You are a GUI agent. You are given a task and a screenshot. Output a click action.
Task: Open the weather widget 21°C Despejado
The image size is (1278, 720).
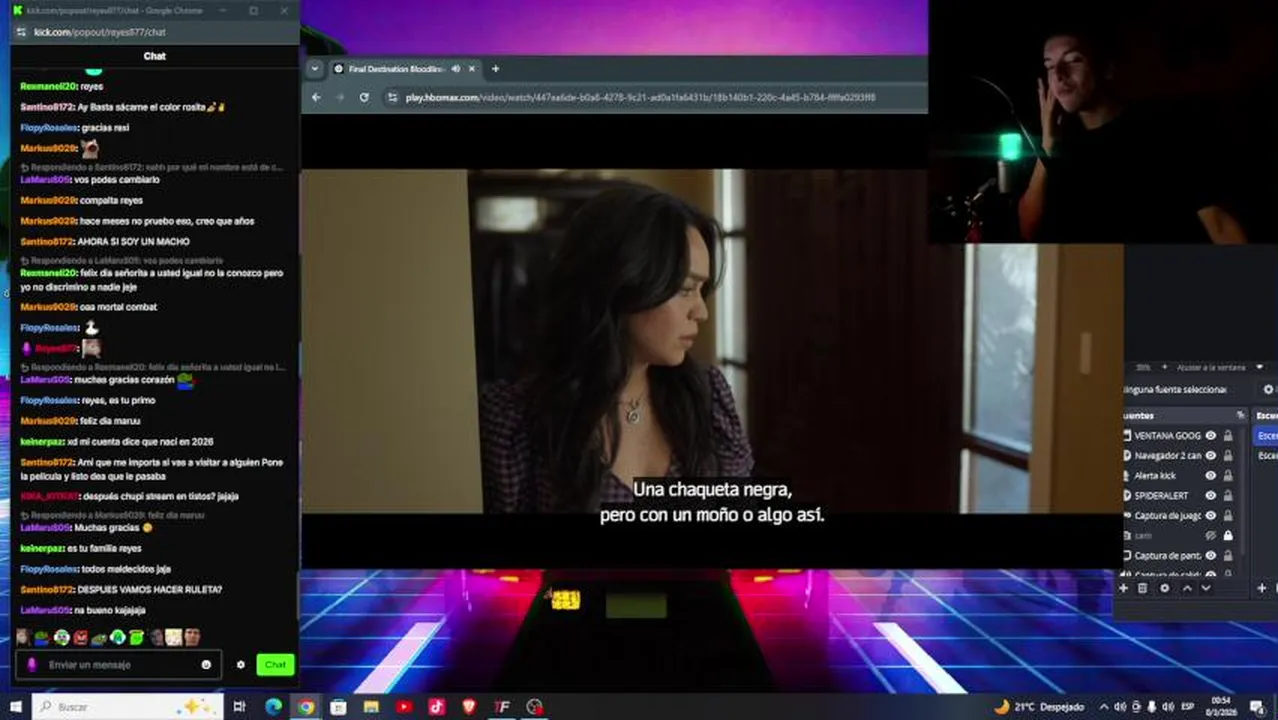1039,707
